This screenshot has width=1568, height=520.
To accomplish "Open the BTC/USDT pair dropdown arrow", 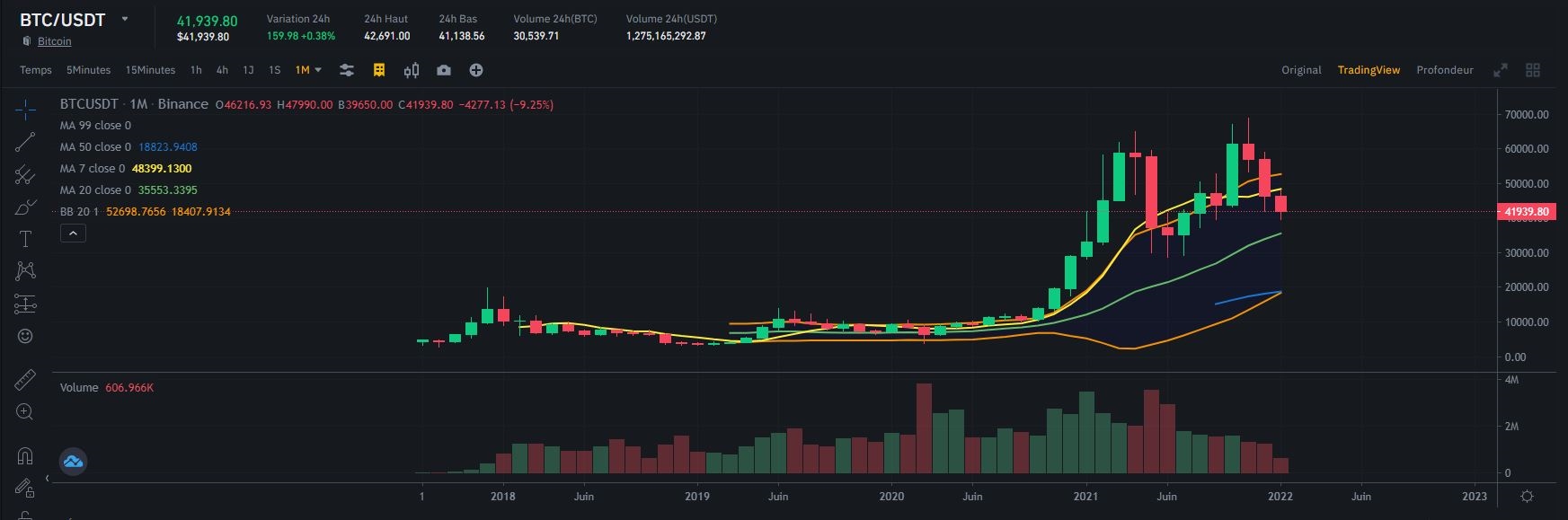I will coord(125,19).
